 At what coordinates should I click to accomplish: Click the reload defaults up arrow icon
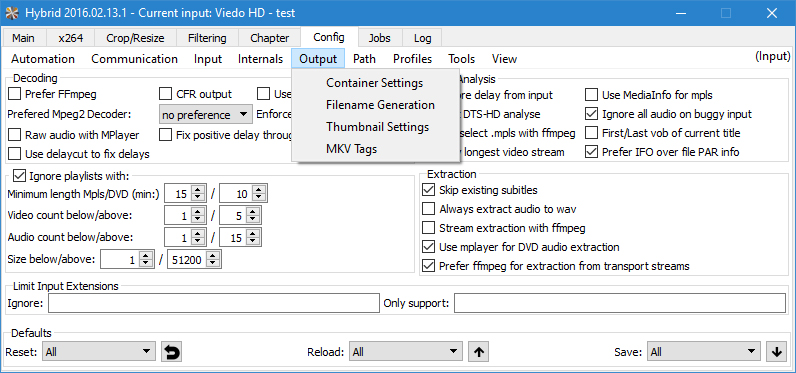pos(478,352)
